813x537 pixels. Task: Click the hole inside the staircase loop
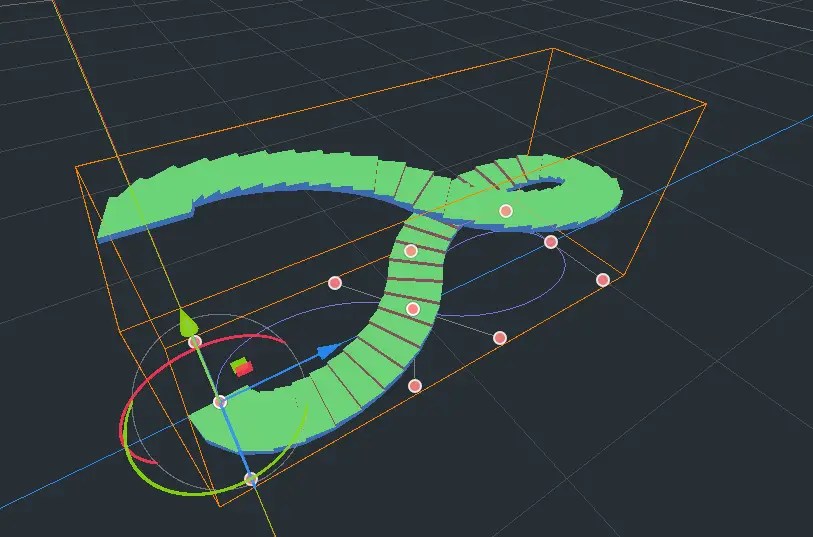(x=542, y=183)
